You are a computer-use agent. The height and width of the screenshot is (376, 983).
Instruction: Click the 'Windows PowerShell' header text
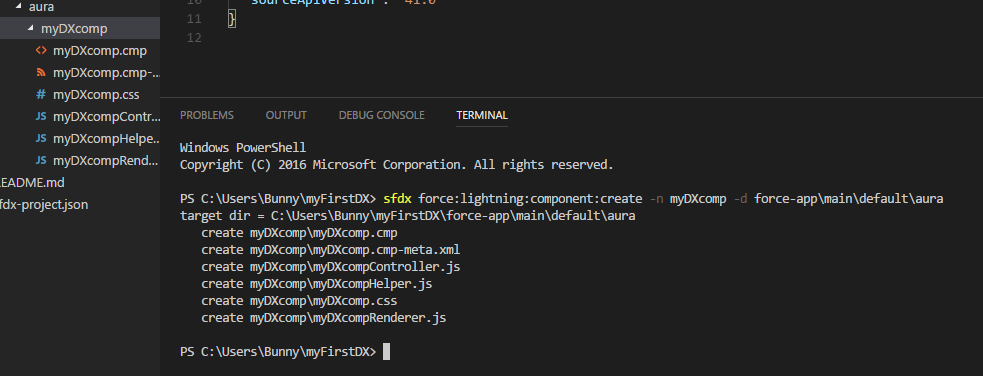click(243, 148)
